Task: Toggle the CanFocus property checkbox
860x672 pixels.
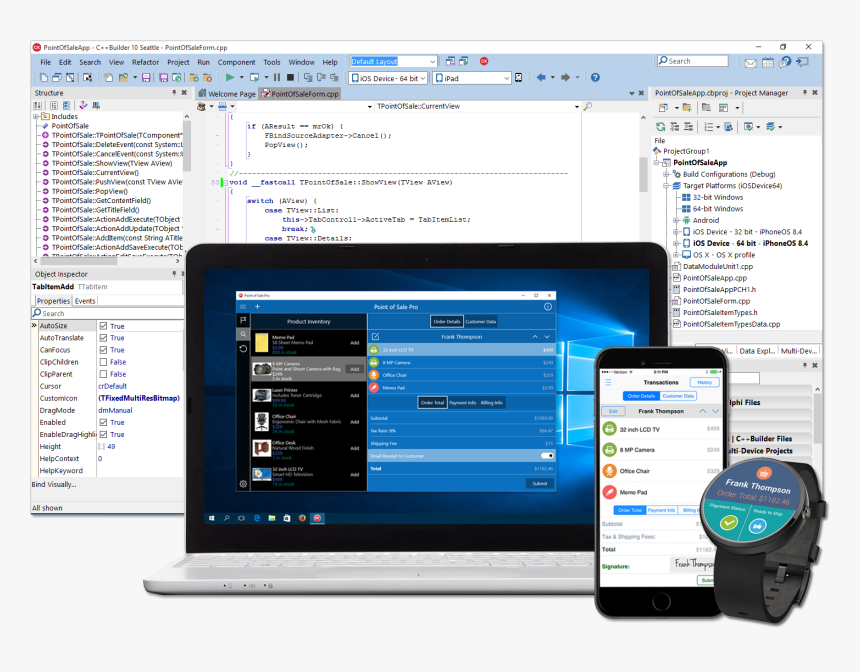Action: click(x=103, y=350)
